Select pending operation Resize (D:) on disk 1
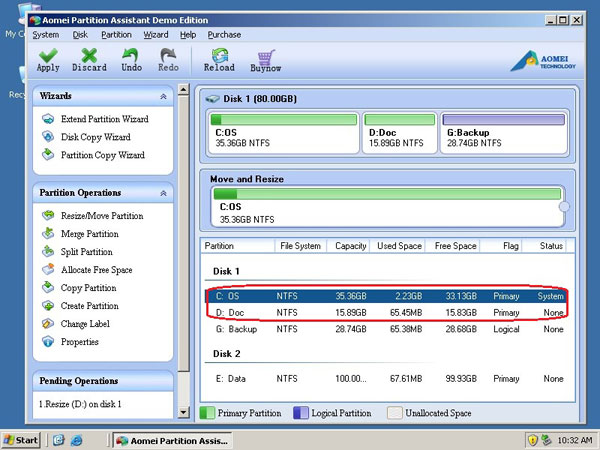 click(80, 404)
